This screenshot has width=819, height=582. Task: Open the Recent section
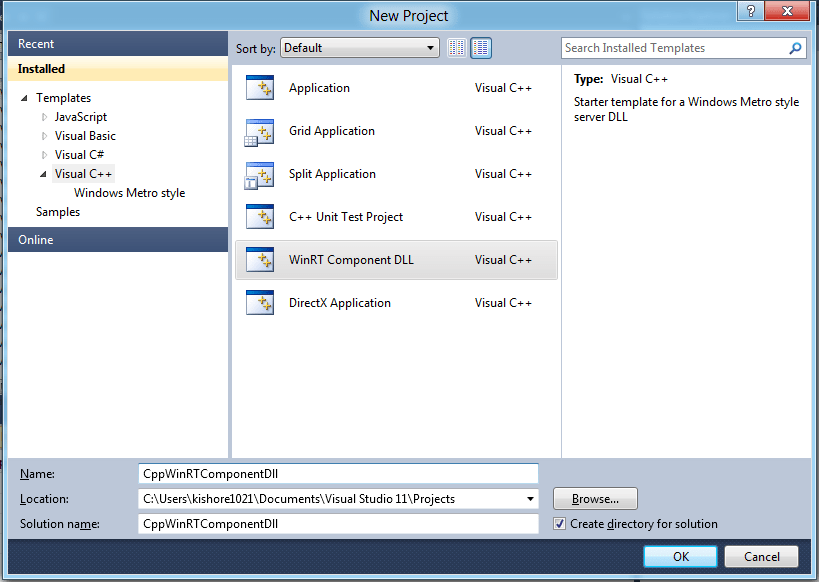[x=118, y=43]
